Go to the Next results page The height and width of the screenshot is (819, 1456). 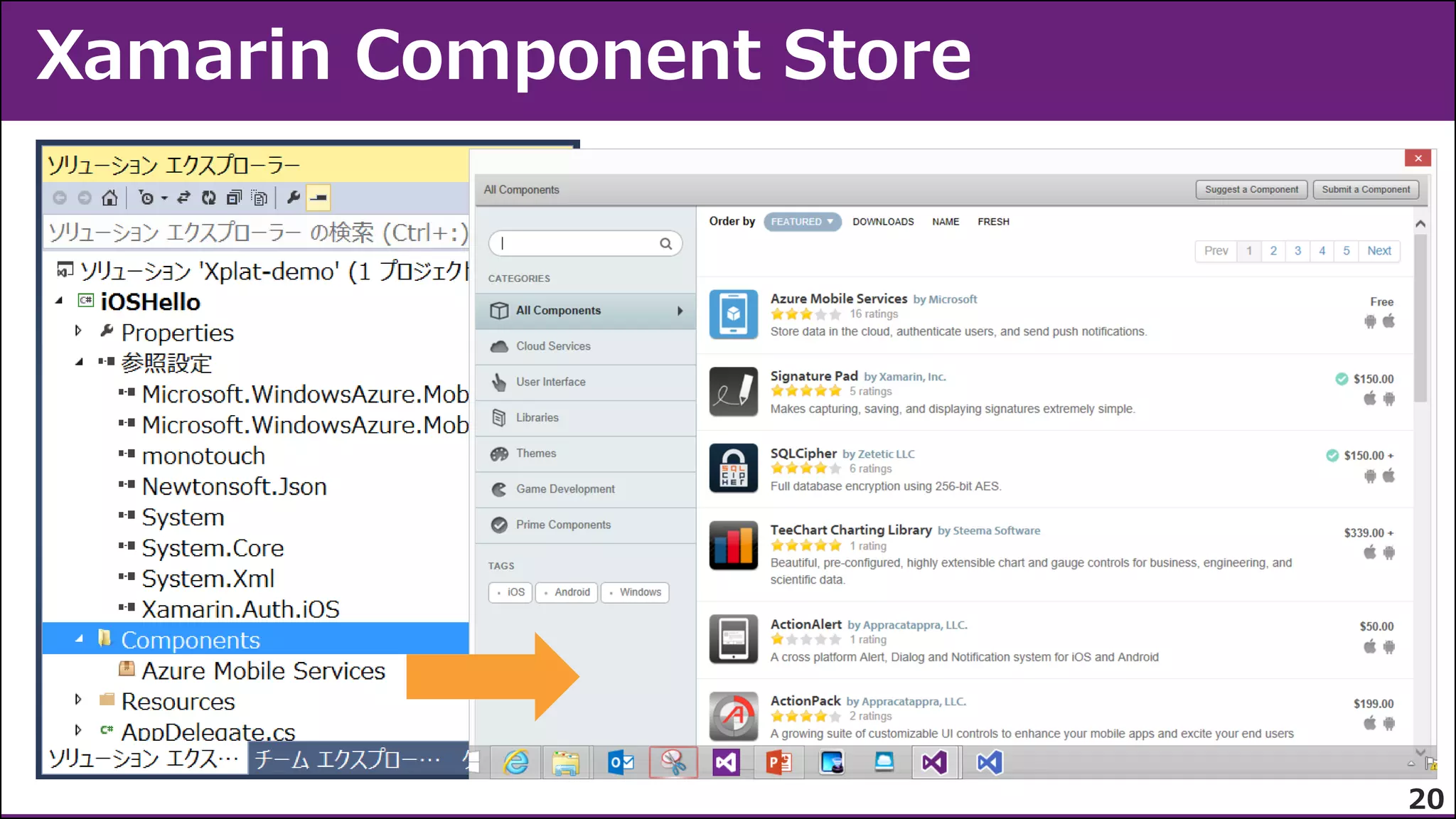click(x=1379, y=251)
